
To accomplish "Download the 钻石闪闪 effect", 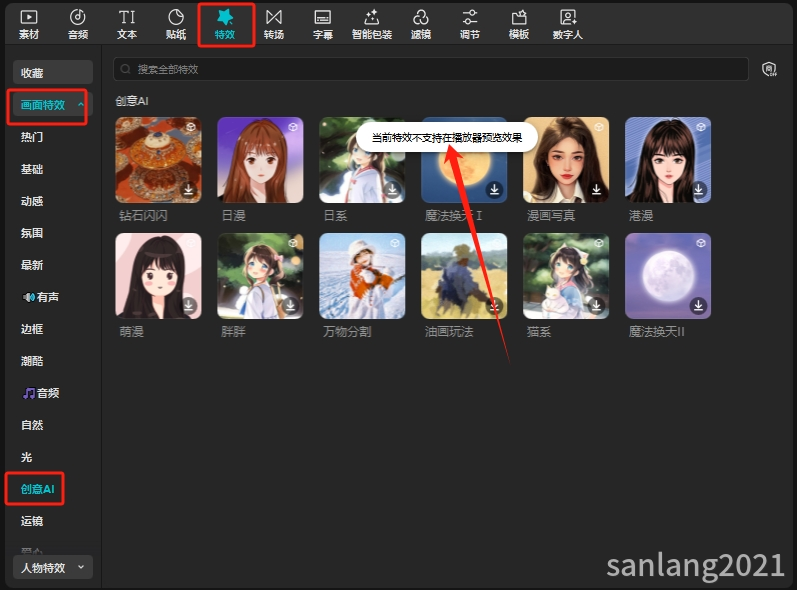I will coord(188,189).
